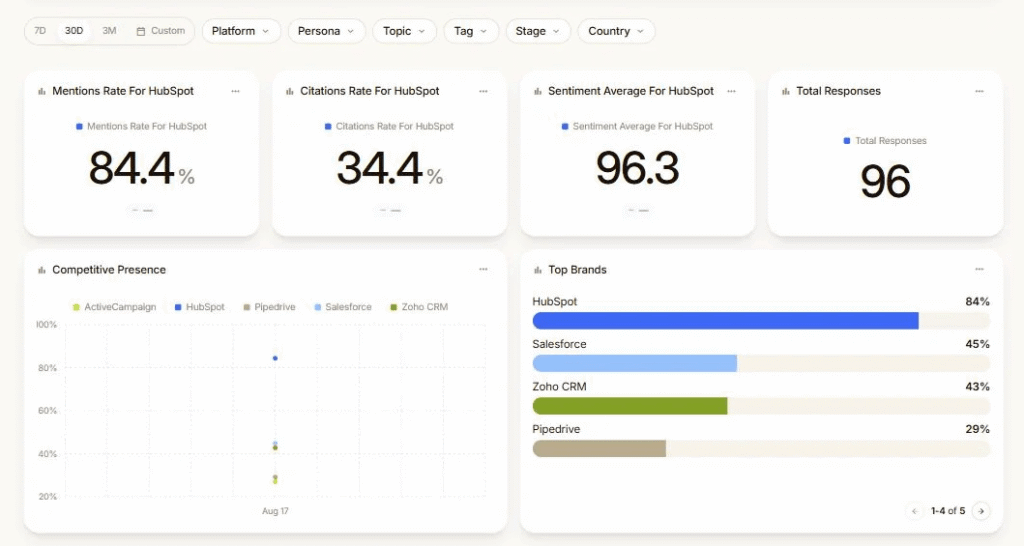Click chart icon beside Total Responses title
Screen dimensions: 1024x546
click(x=786, y=91)
